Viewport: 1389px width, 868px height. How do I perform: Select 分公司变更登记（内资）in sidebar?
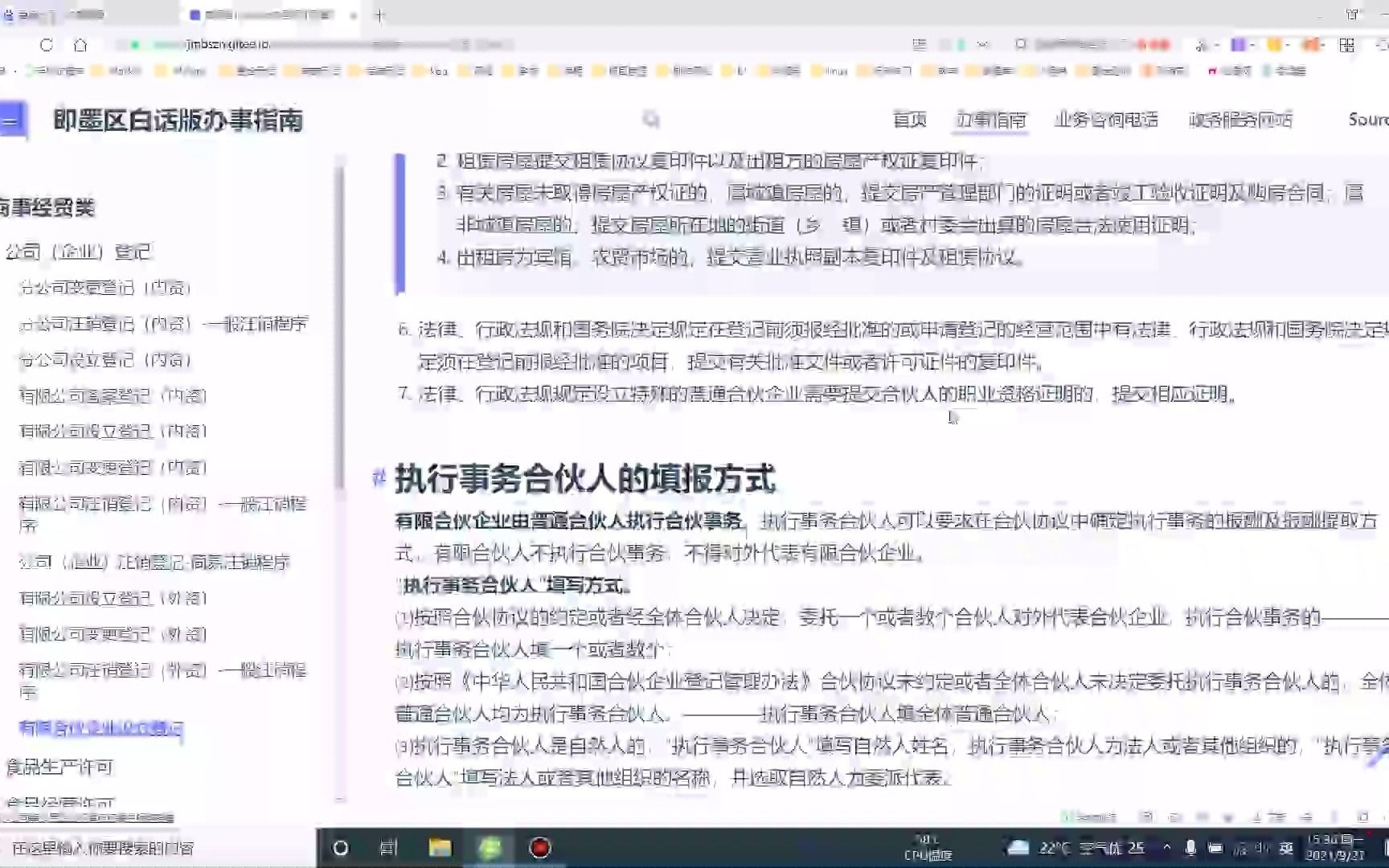tap(105, 288)
